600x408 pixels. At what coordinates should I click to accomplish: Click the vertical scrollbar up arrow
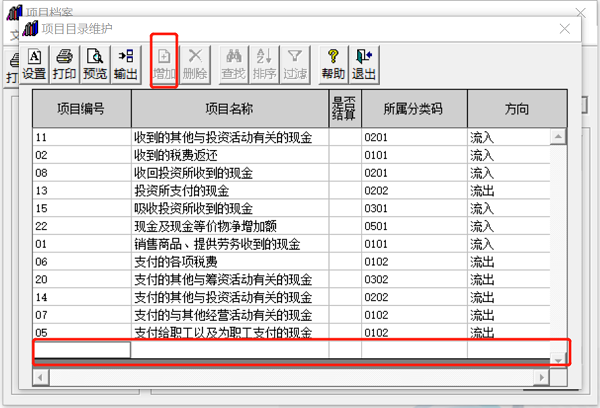(x=558, y=136)
